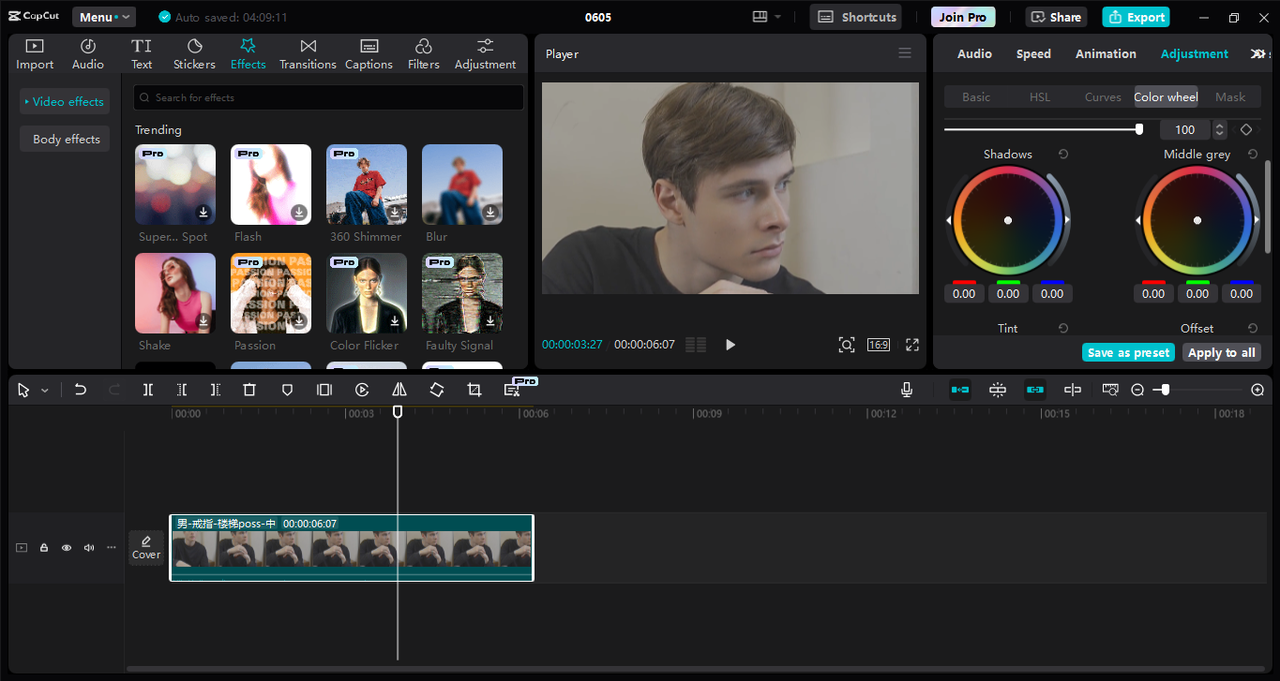The height and width of the screenshot is (681, 1280).
Task: Select Body effects category
Action: (x=66, y=139)
